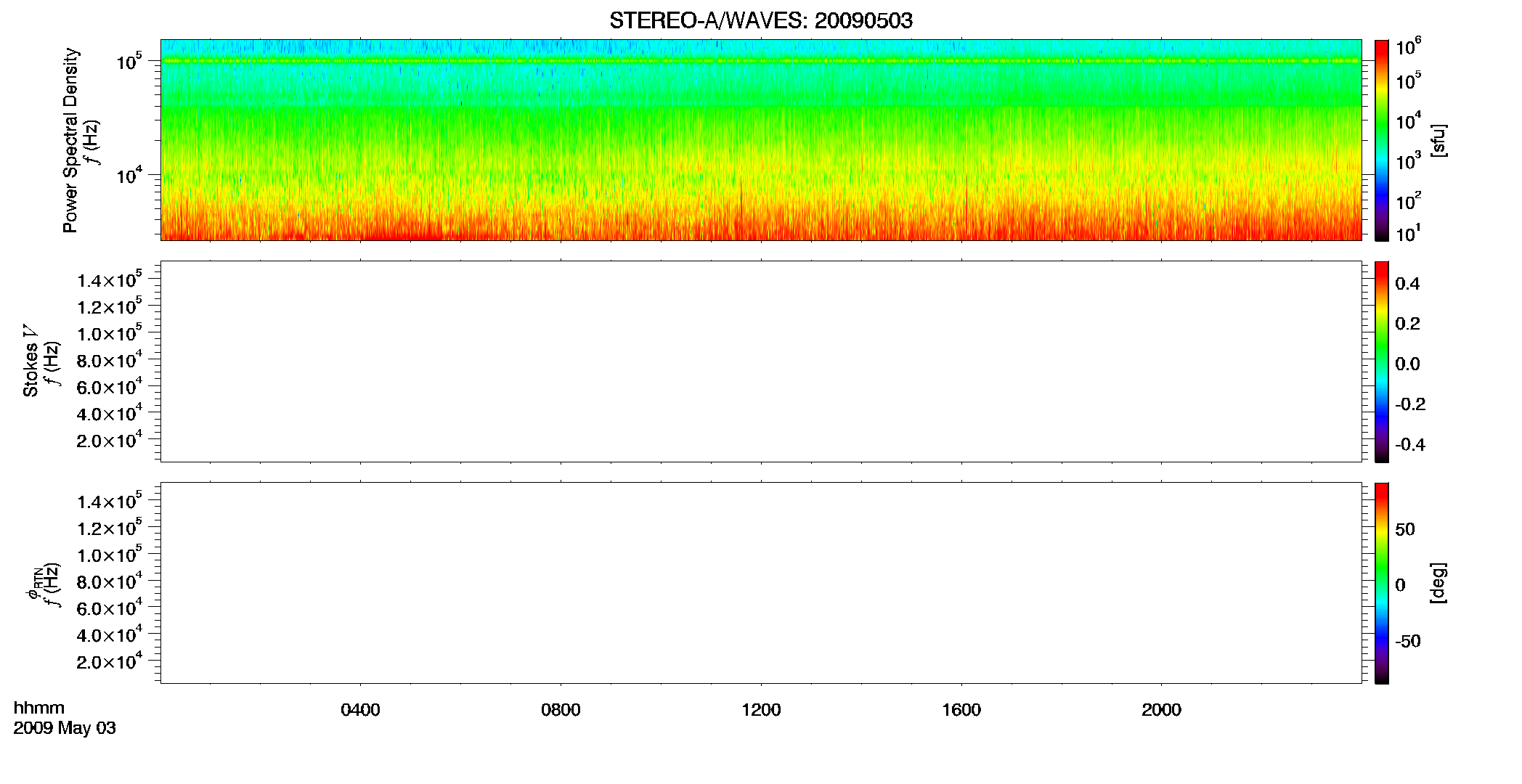The image size is (1522, 784).
Task: Click inside the empty φRTN plot panel
Action: pos(761,583)
